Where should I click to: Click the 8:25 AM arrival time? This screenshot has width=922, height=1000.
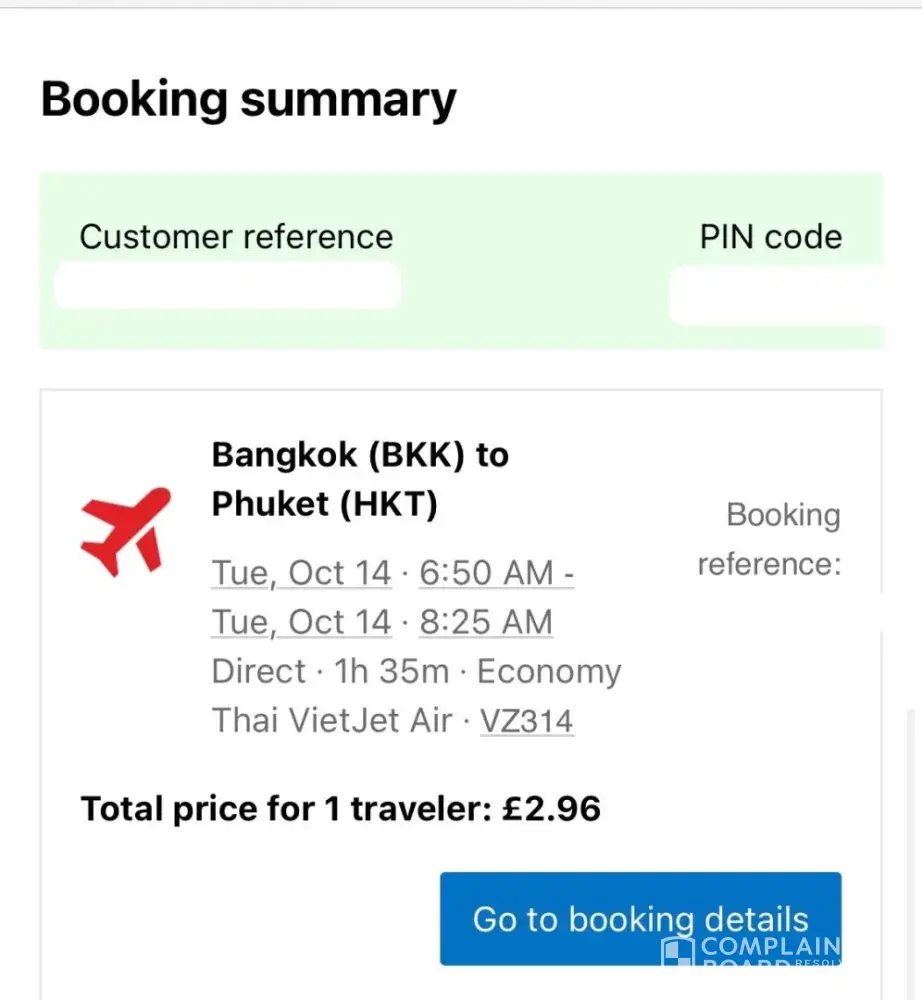(x=486, y=622)
